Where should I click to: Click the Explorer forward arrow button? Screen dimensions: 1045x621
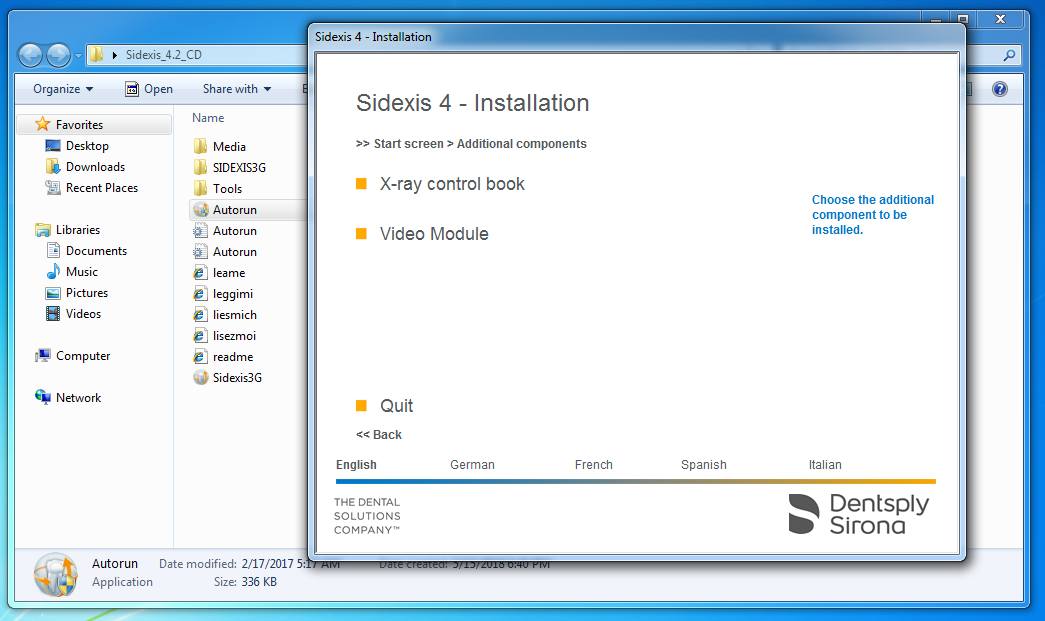59,55
